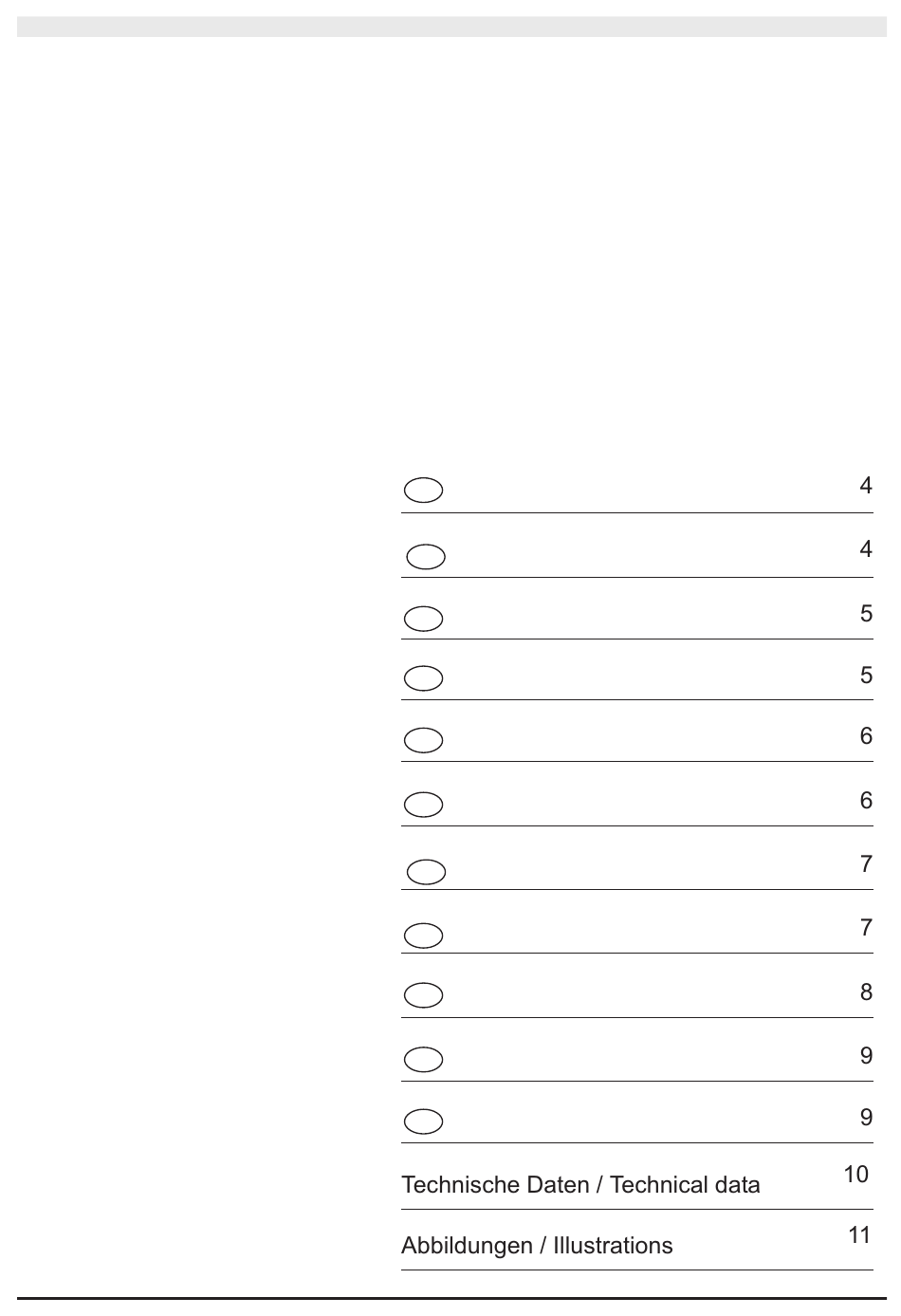This screenshot has width=901, height=1316.
Task: Select the lower oval of the page 7 rows
Action: [x=423, y=936]
